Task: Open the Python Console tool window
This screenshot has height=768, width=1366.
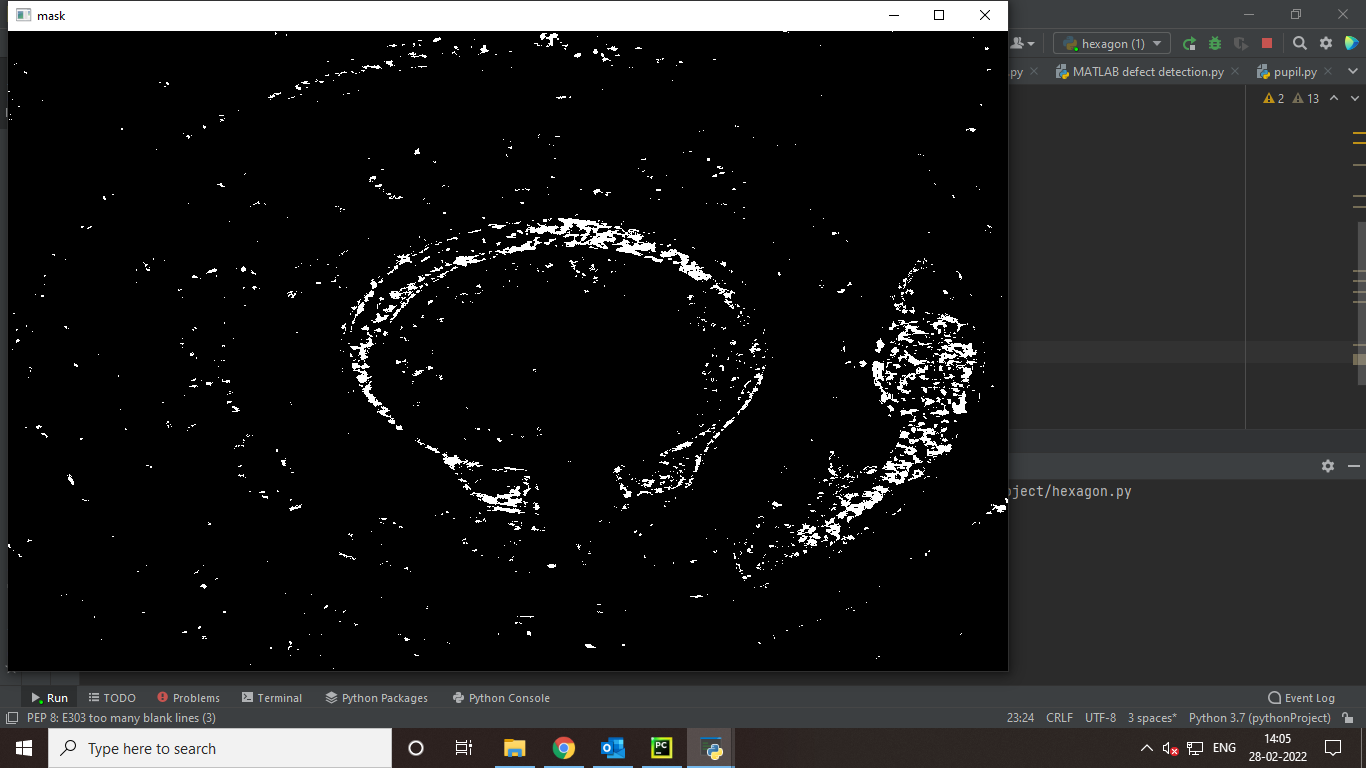Action: 501,698
